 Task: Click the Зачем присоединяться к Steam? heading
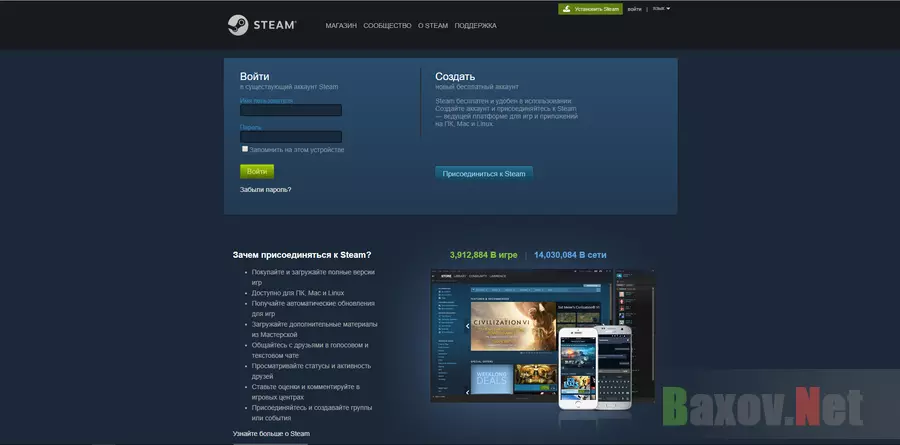[302, 255]
